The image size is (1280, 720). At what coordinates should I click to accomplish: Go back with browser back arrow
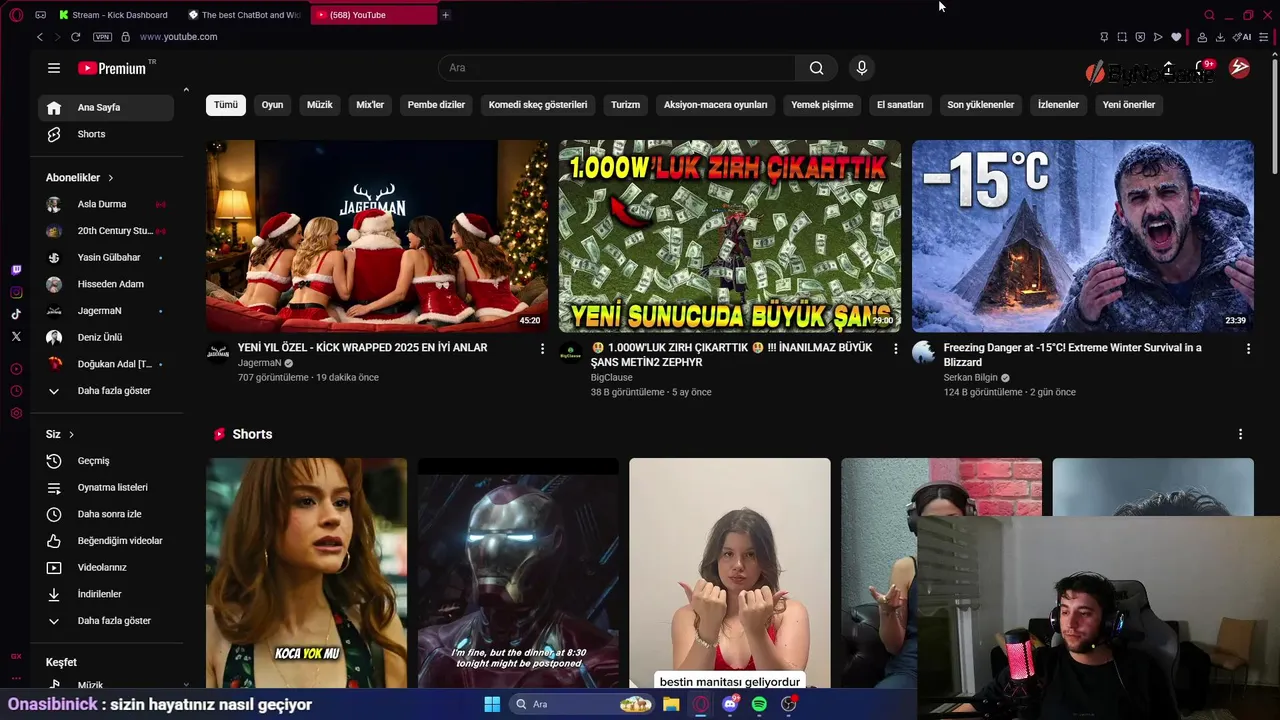(40, 37)
